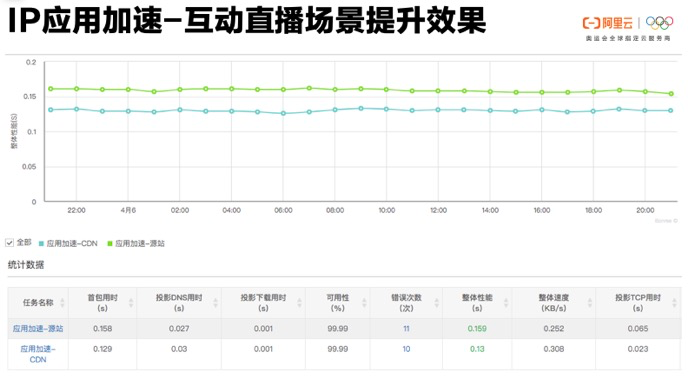This screenshot has height=386, width=695.
Task: Click green source-station data point at 08:00
Action: click(x=335, y=90)
